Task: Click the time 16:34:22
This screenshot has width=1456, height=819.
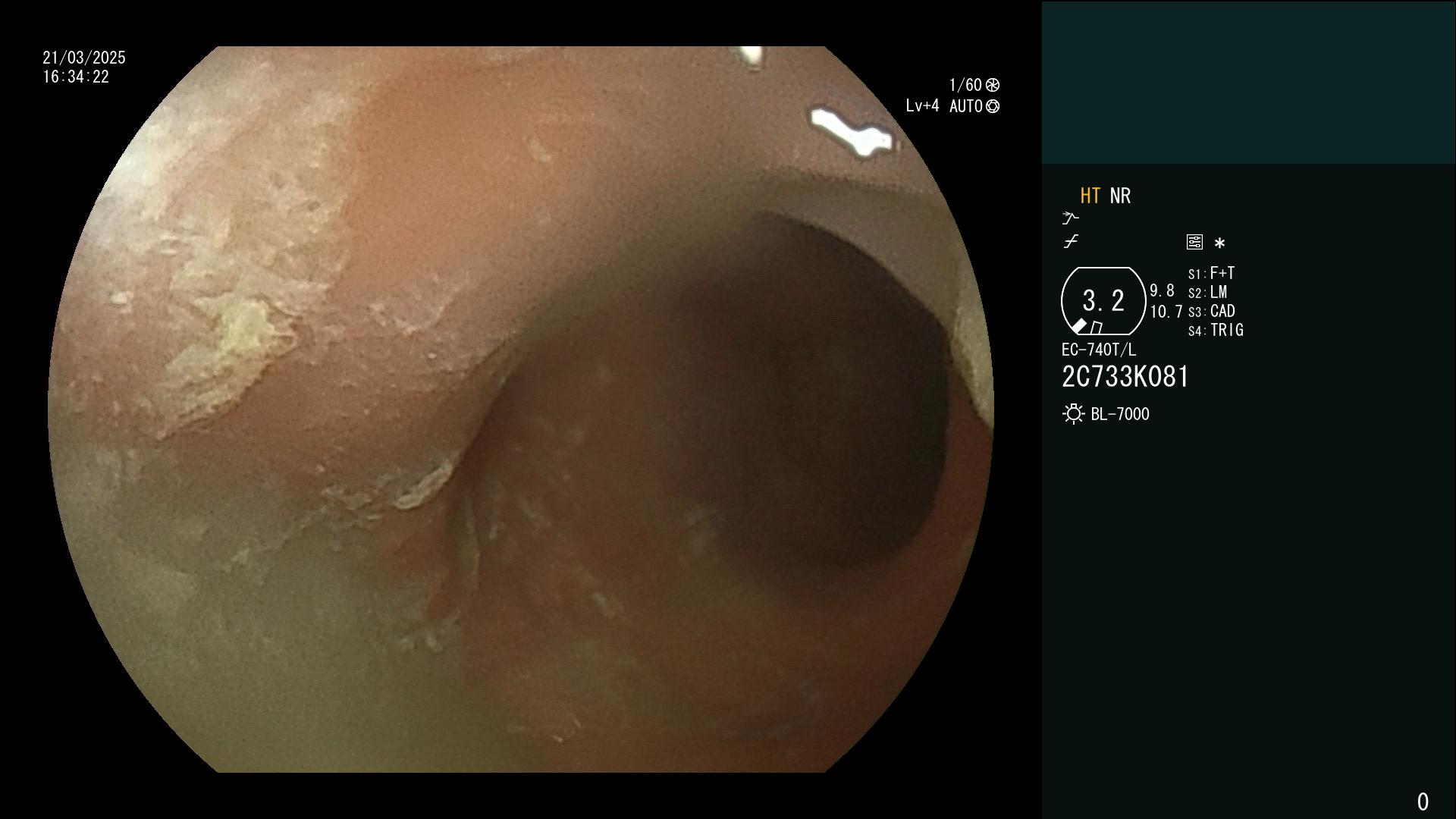Action: [x=76, y=77]
